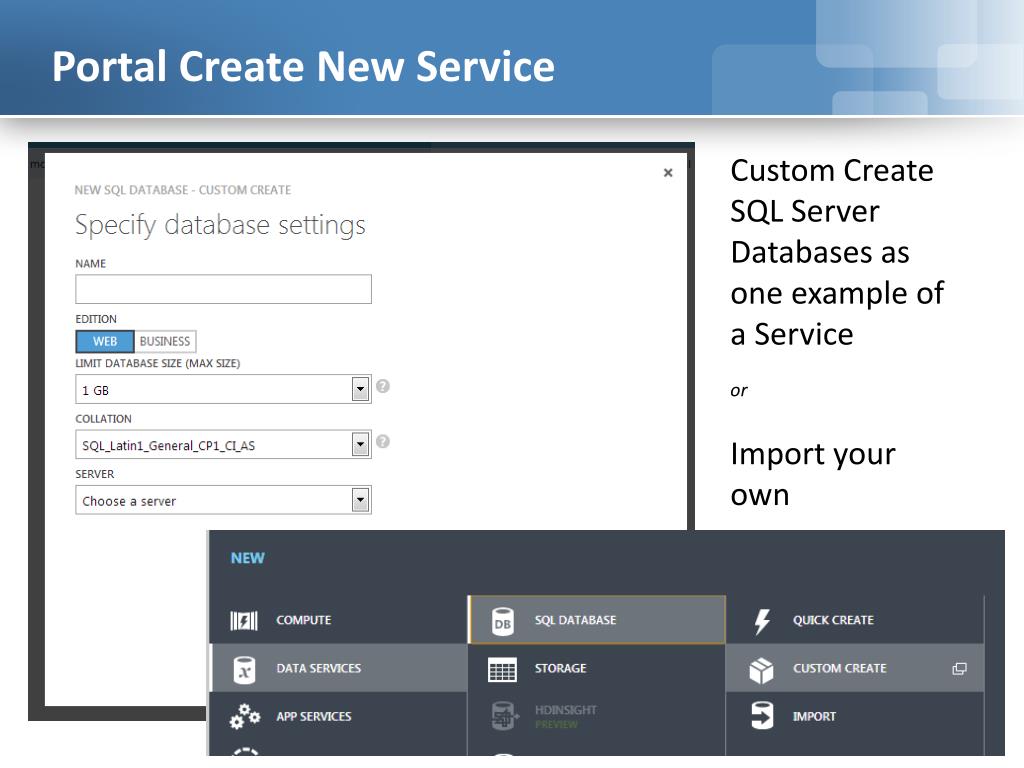Screen dimensions: 1024x768
Task: Click help icon next to collation
Action: 383,441
